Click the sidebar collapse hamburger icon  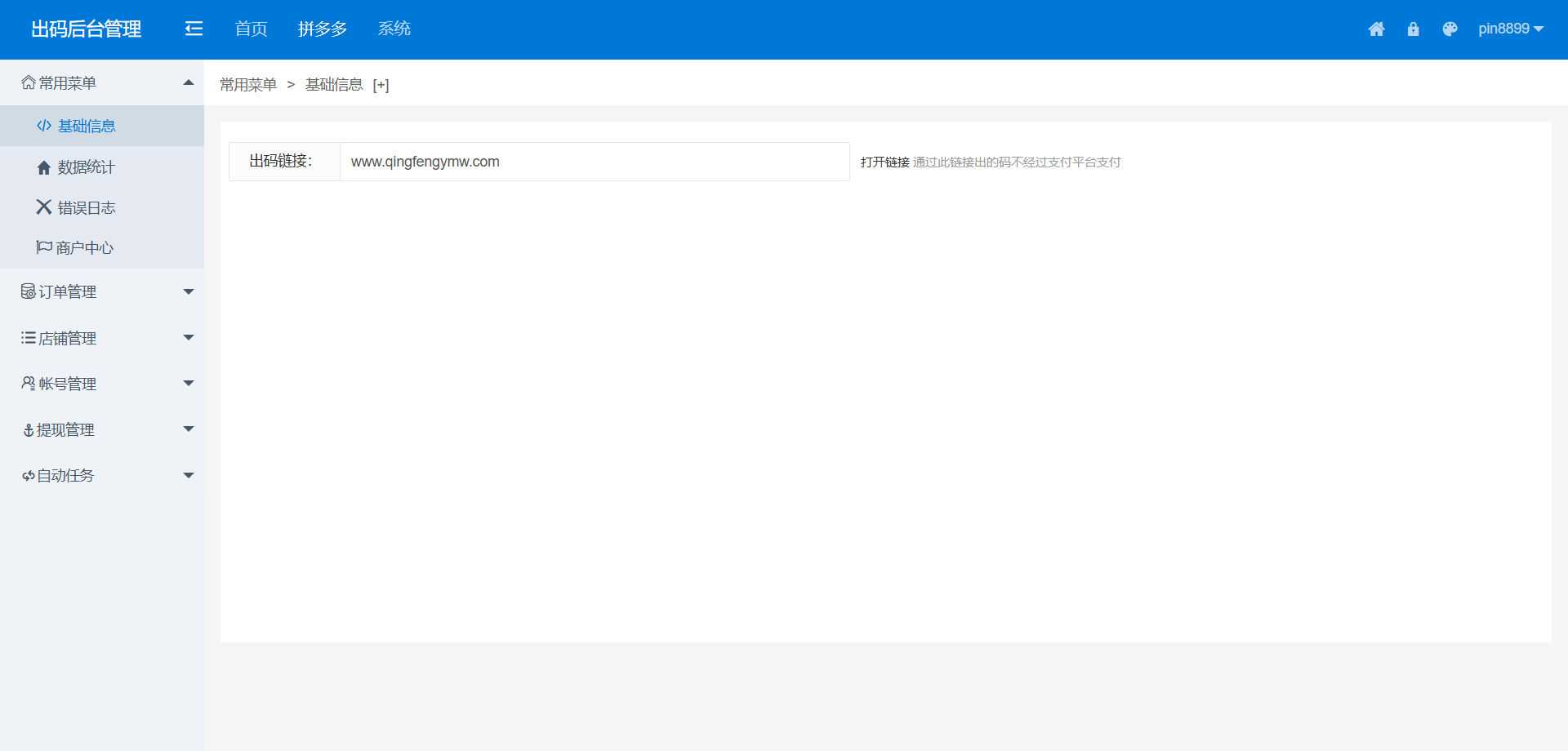tap(194, 29)
